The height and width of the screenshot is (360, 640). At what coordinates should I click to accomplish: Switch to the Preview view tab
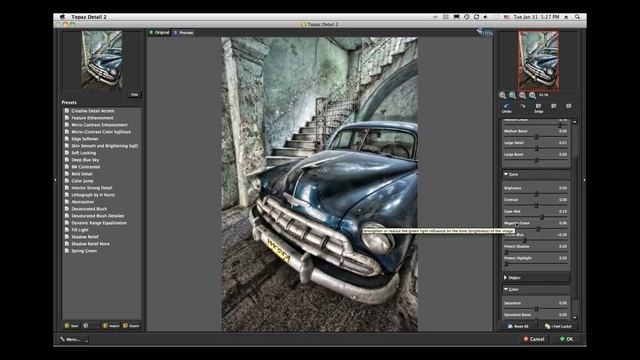tap(184, 33)
